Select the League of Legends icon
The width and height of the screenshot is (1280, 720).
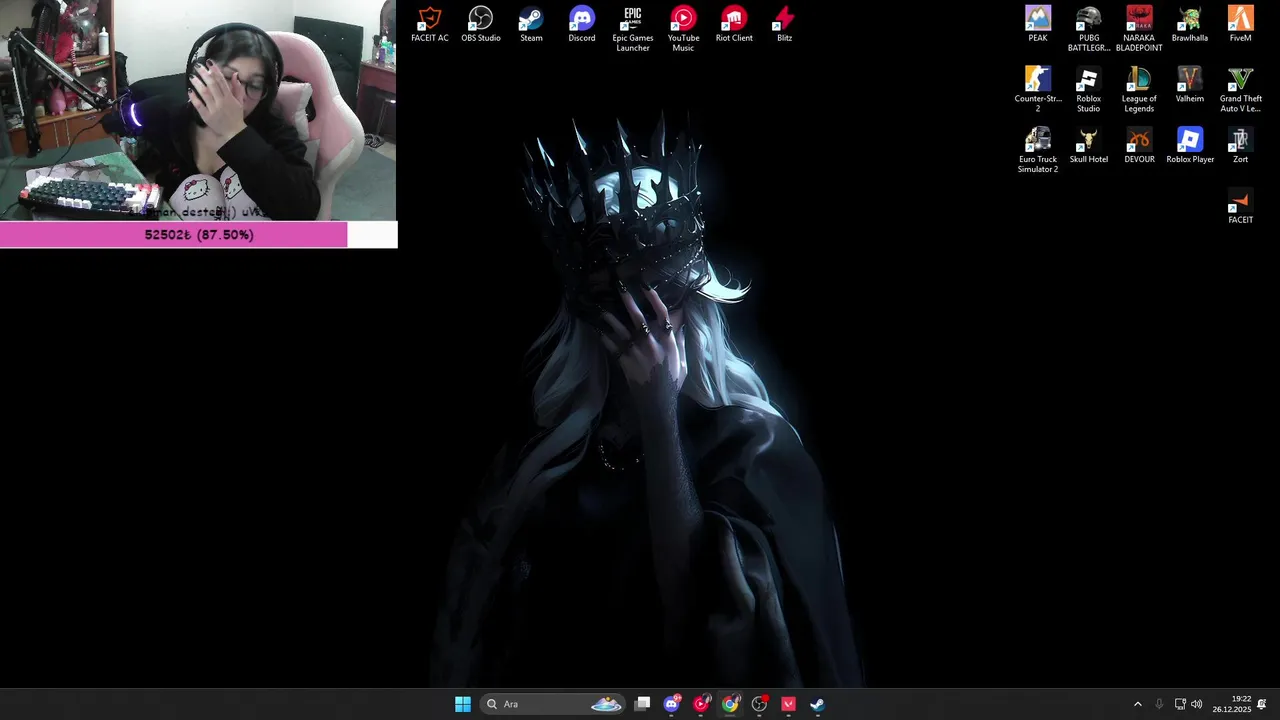[1139, 90]
